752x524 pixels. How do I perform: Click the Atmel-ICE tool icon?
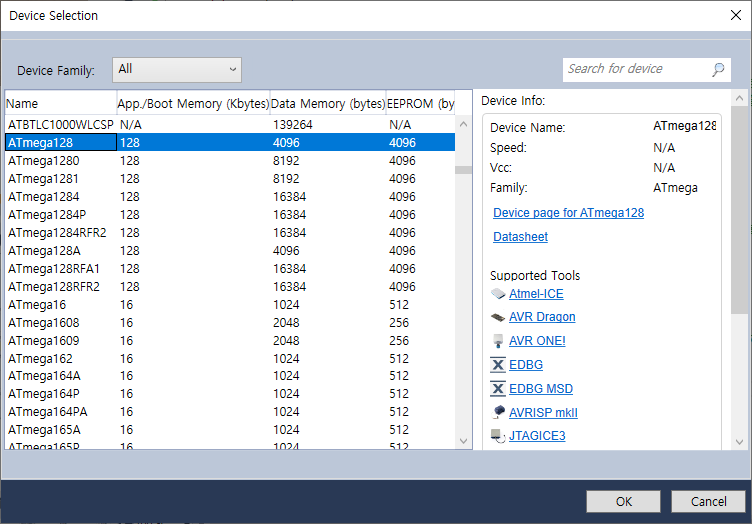tap(498, 293)
